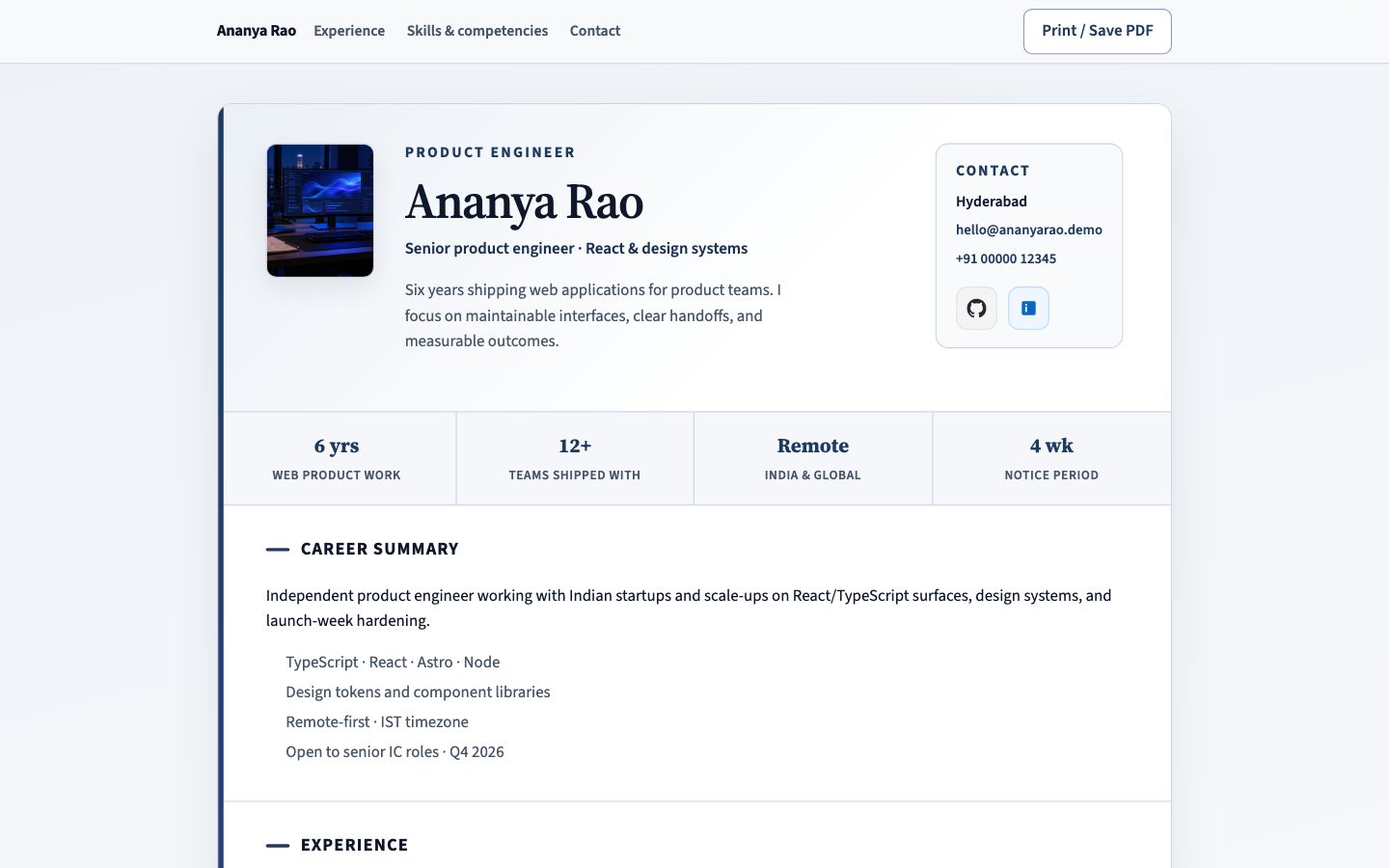Click Open to senior IC roles · Q4 2026
The image size is (1389, 868).
(395, 752)
